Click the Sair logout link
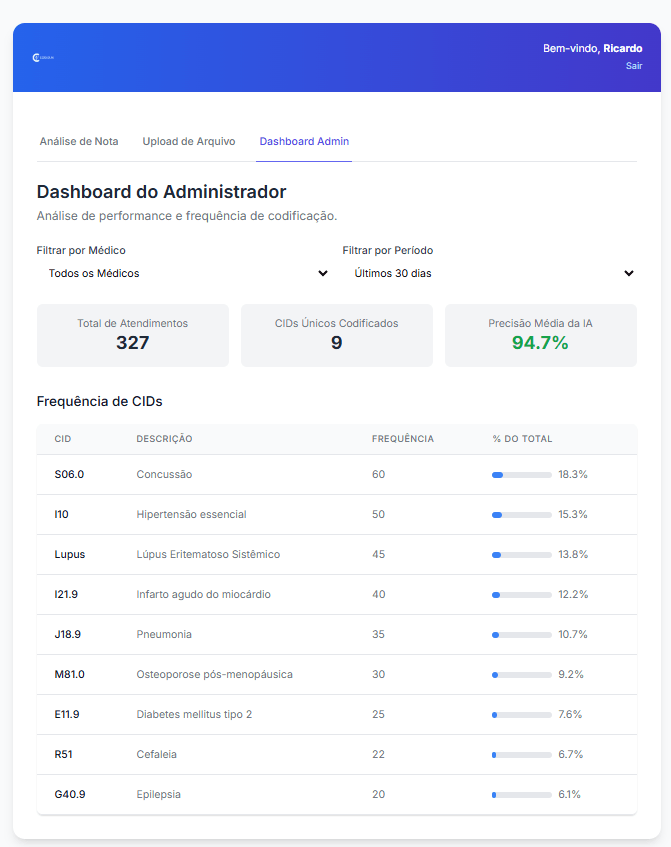 click(x=634, y=66)
